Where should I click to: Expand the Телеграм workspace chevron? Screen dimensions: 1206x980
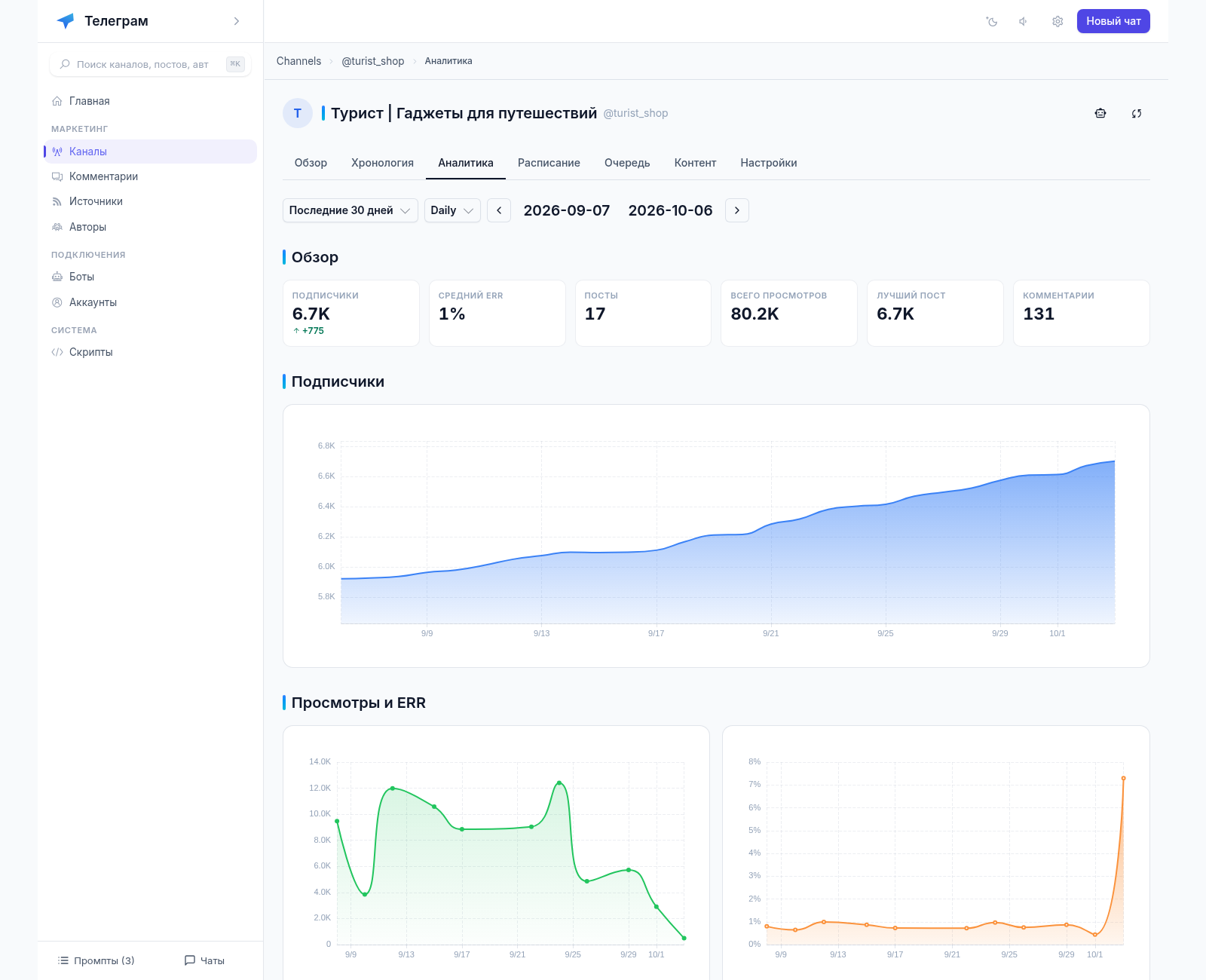click(x=237, y=21)
